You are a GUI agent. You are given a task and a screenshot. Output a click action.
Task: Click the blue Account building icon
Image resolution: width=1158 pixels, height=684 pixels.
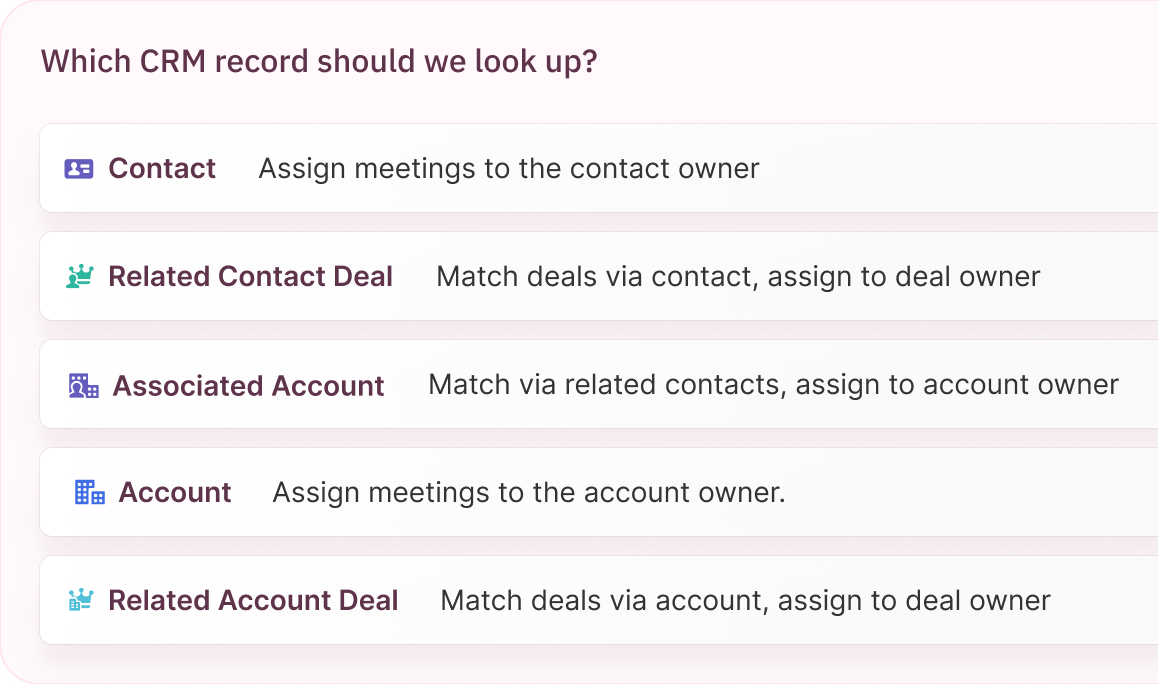(89, 492)
